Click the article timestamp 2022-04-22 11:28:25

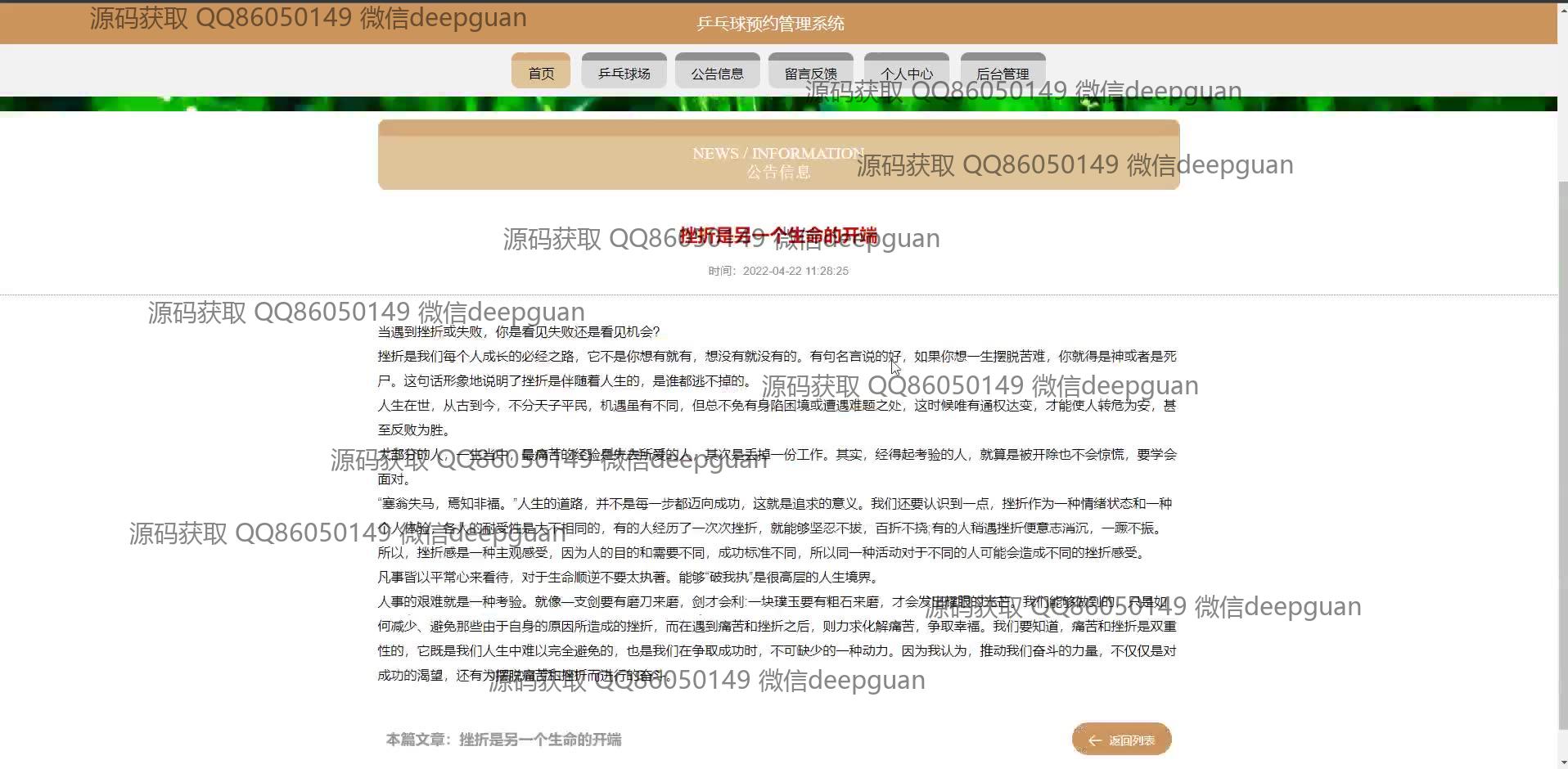(x=795, y=271)
